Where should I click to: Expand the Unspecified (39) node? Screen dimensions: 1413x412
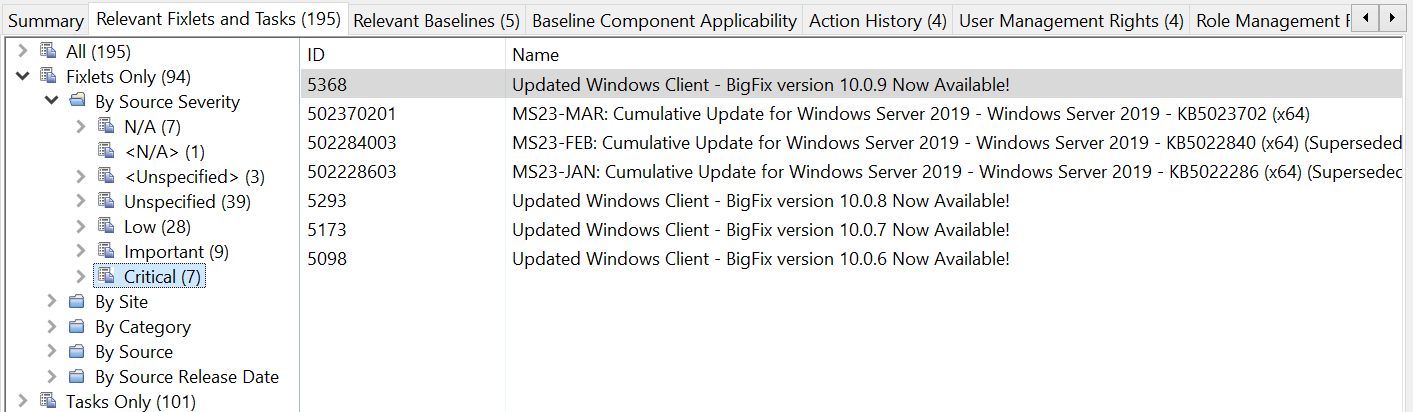click(81, 202)
